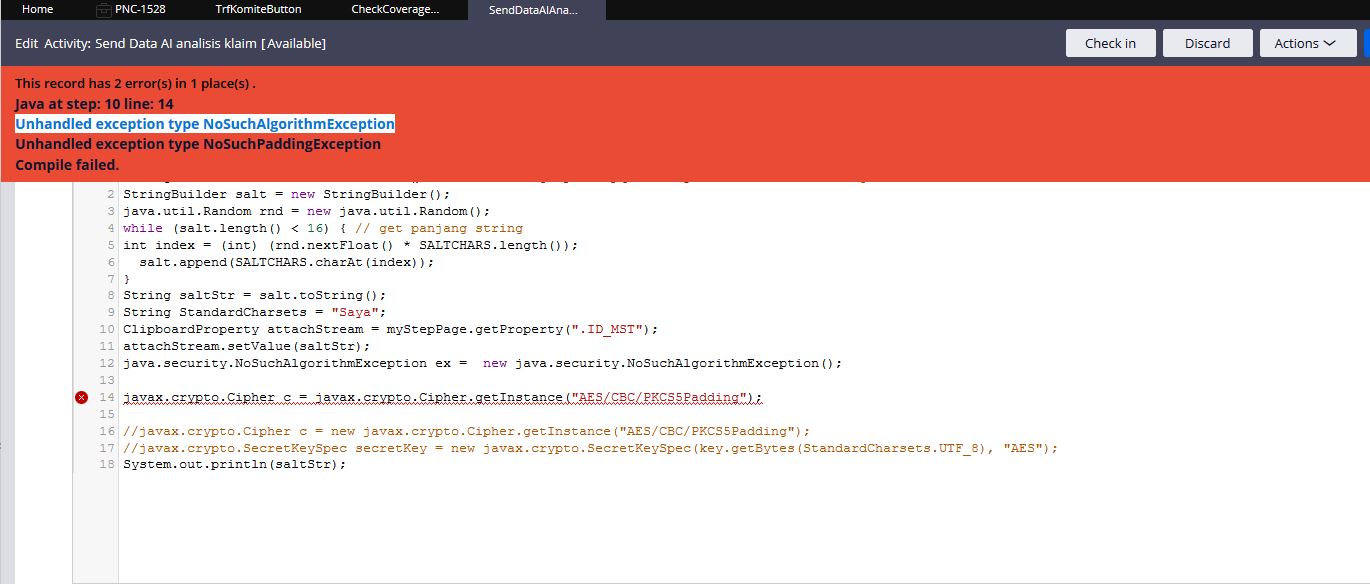Click the commented SecretKeySpec line 17
1370x584 pixels.
(x=590, y=447)
